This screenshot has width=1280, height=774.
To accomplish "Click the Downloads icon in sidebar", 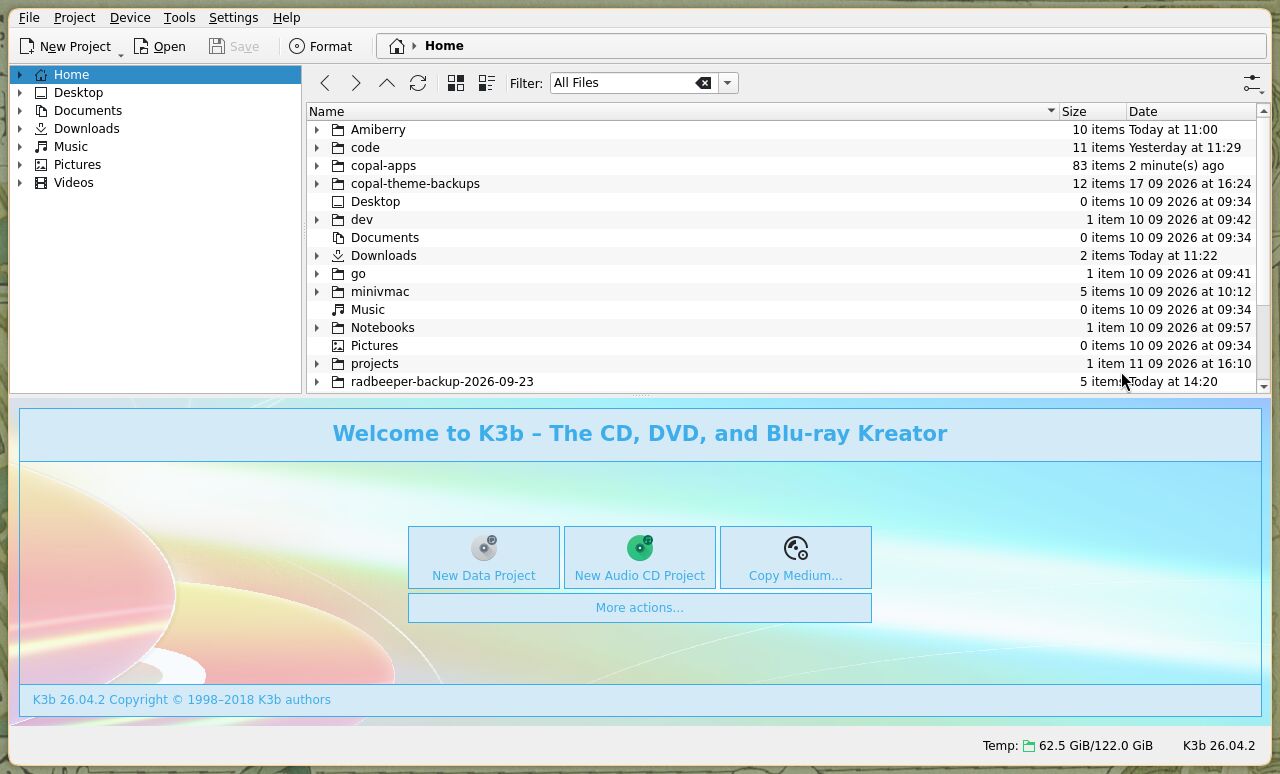I will (x=41, y=129).
